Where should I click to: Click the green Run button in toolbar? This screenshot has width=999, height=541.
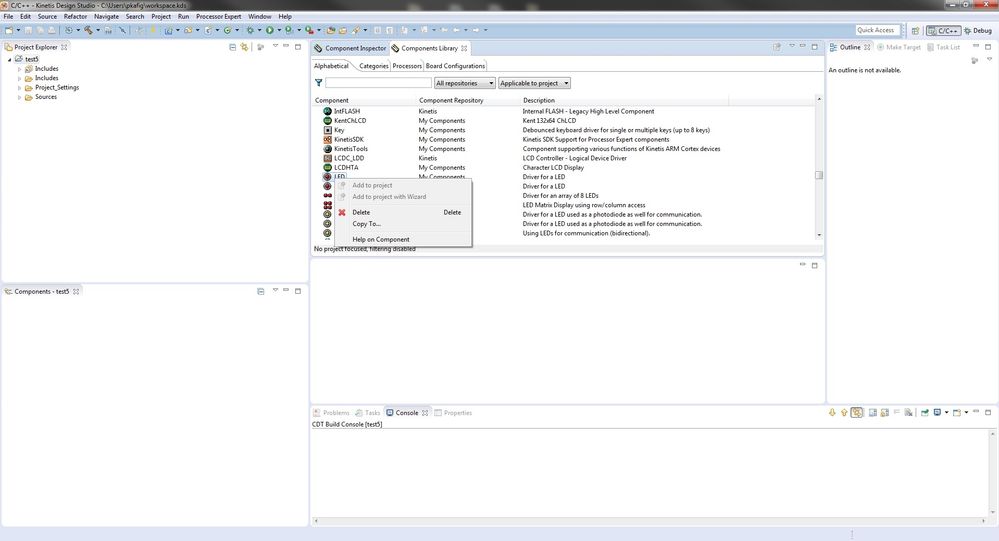coord(270,30)
